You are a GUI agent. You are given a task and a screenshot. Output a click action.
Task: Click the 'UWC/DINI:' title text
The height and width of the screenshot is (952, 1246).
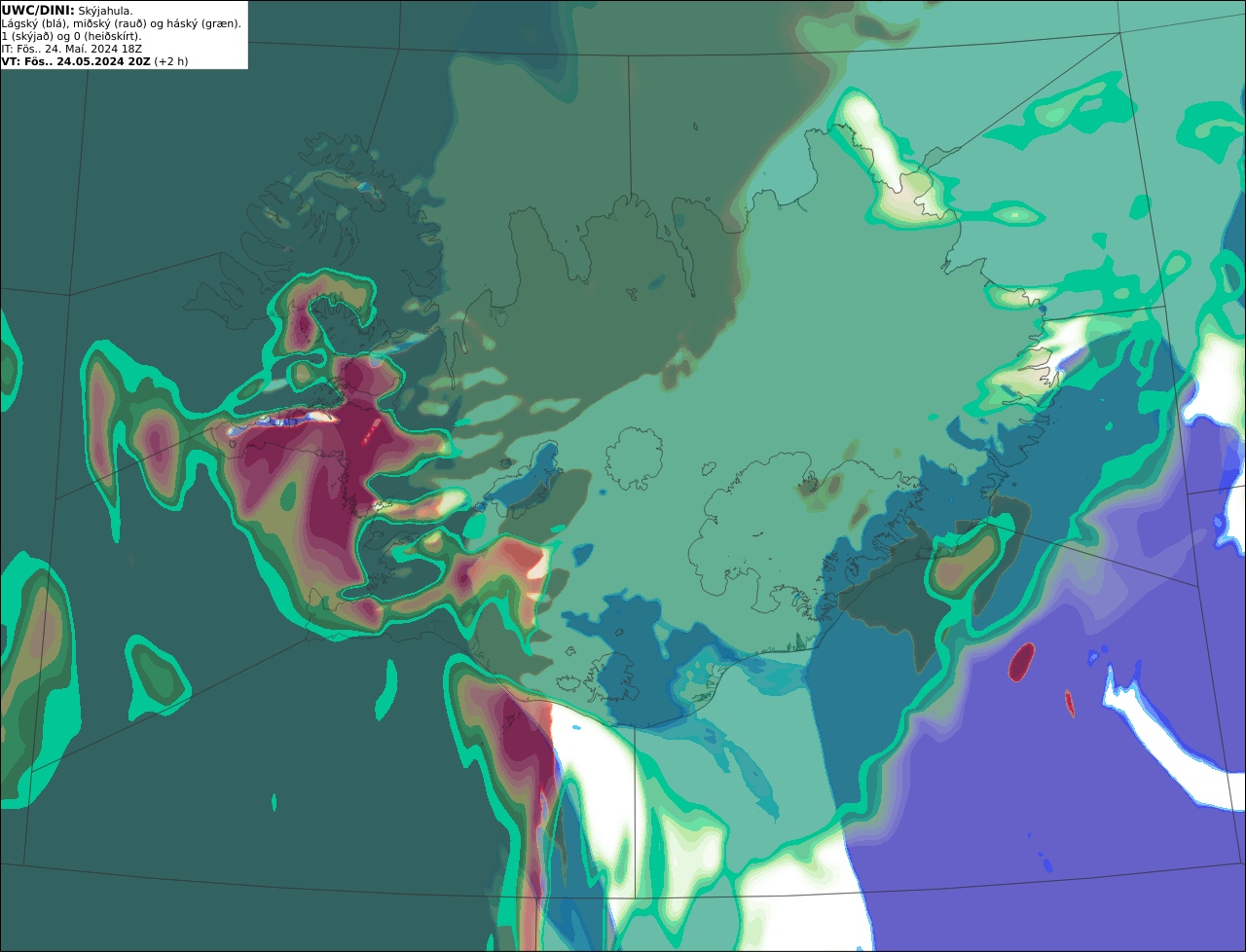38,10
